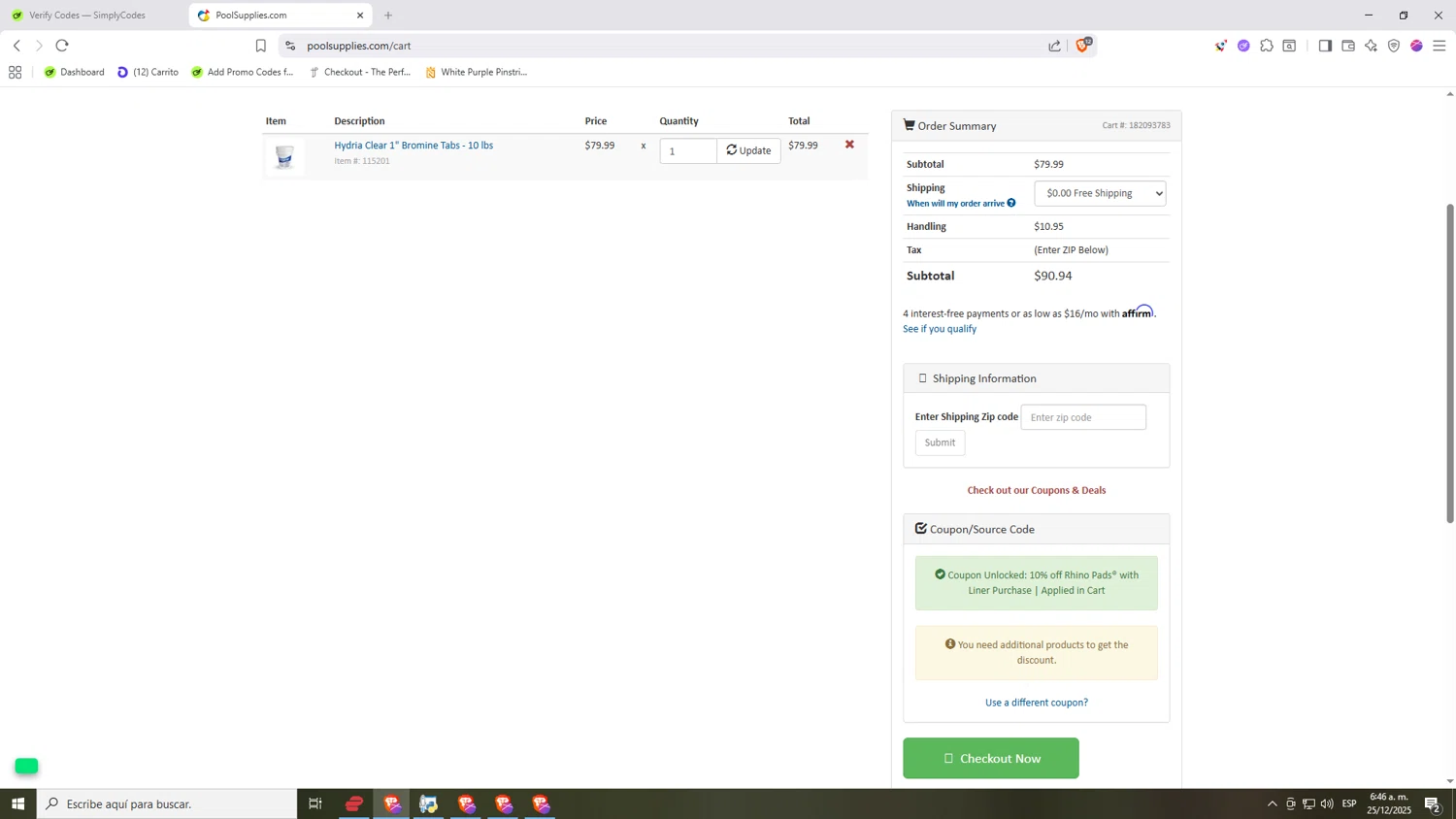This screenshot has width=1456, height=819.
Task: Click the share page icon
Action: [1054, 46]
